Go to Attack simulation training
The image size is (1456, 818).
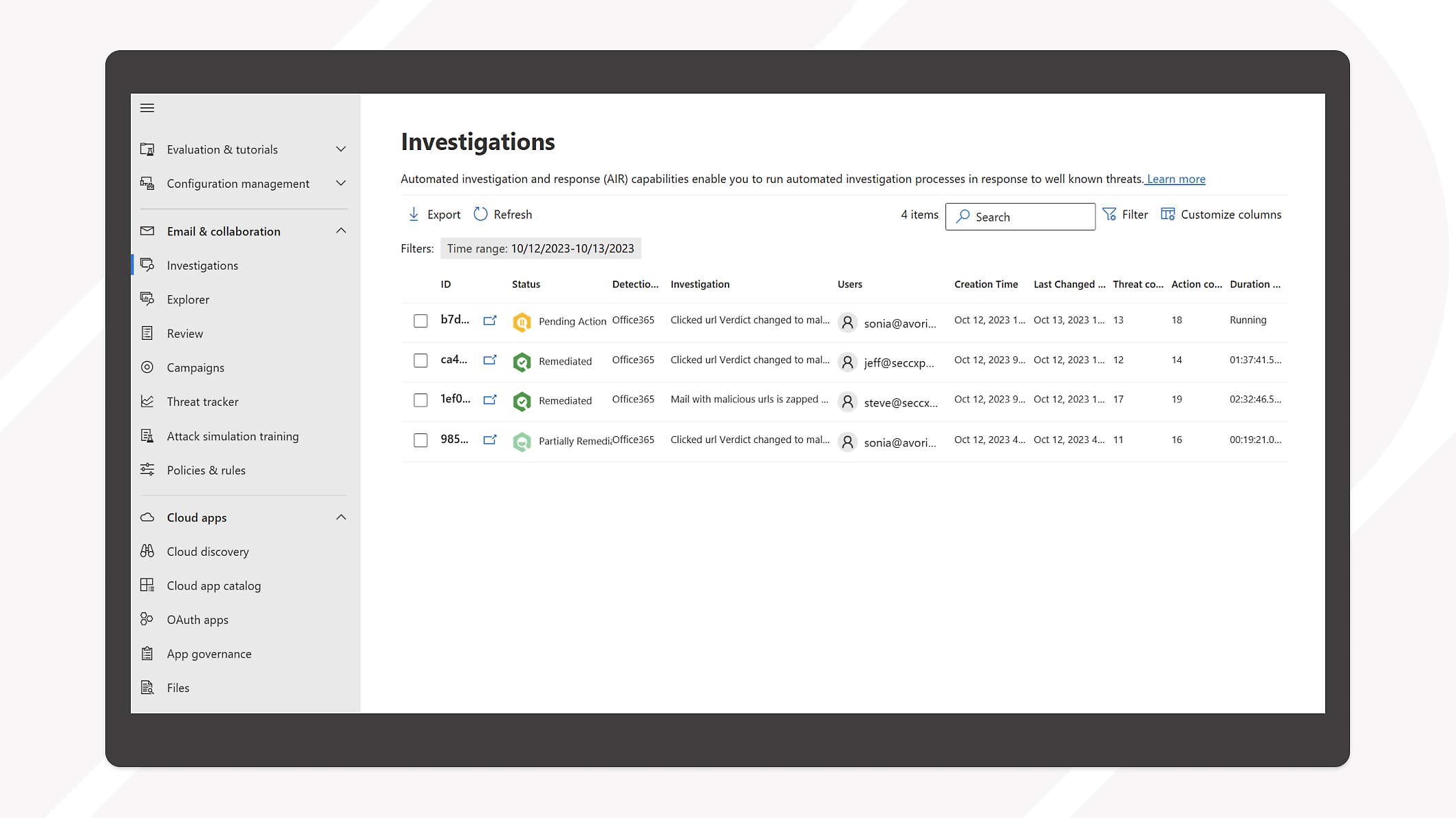click(x=233, y=436)
